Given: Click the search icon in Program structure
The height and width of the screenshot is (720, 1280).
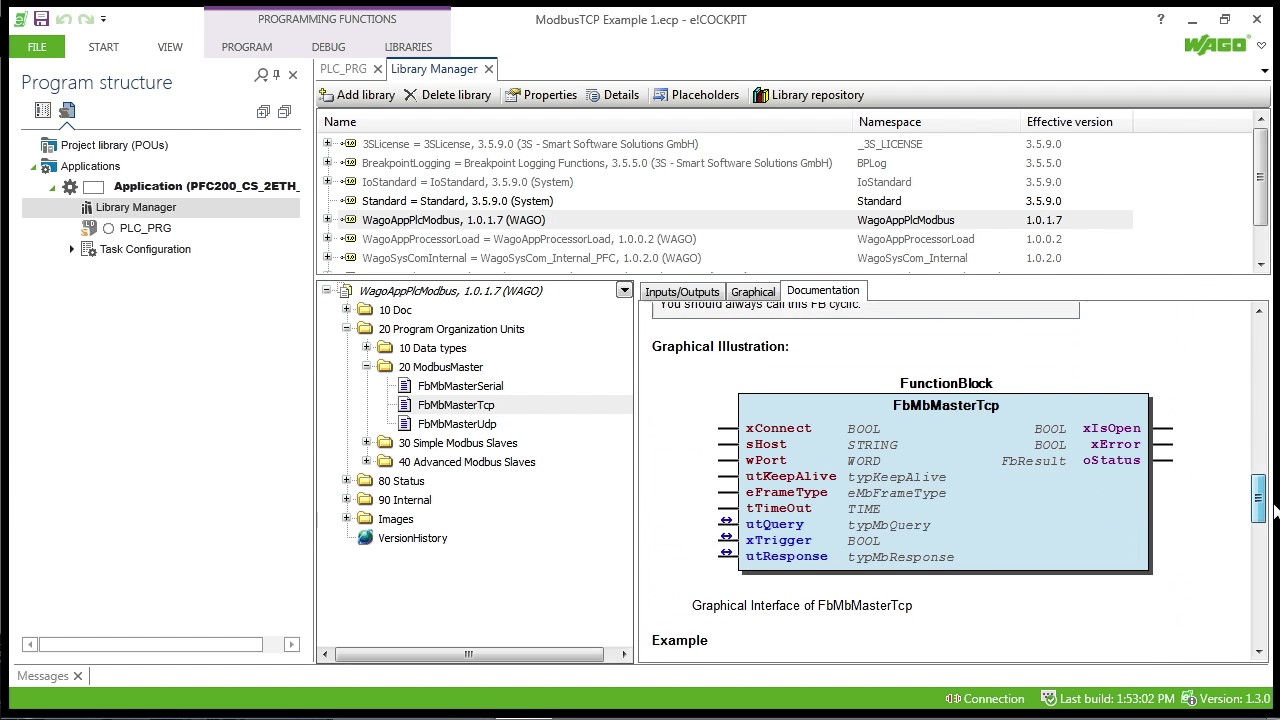Looking at the screenshot, I should click(x=261, y=75).
